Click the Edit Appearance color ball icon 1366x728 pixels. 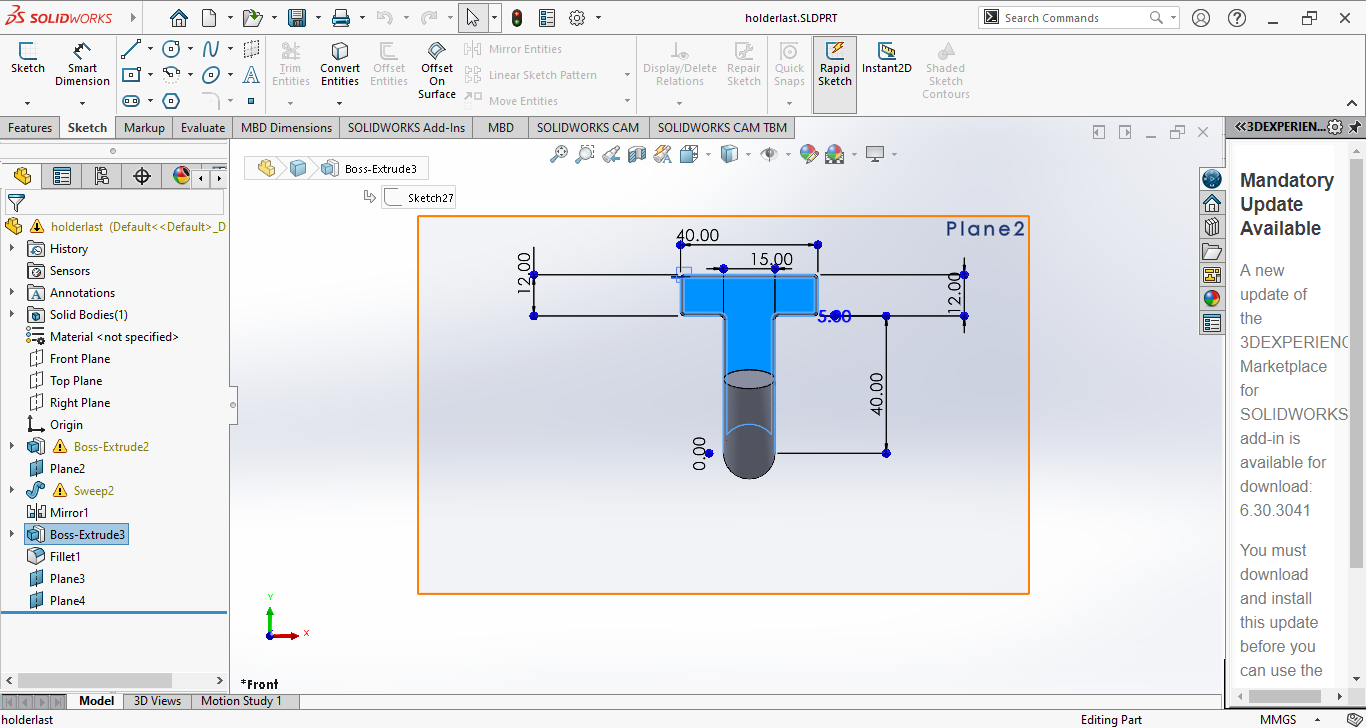(808, 154)
